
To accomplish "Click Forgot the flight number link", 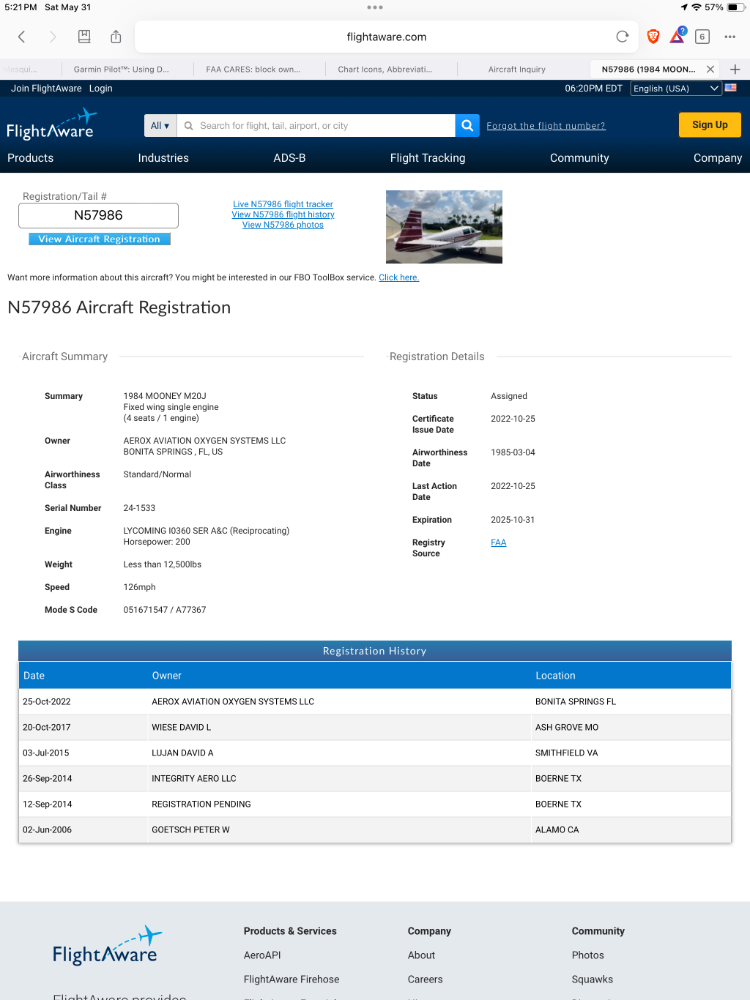I will 546,126.
